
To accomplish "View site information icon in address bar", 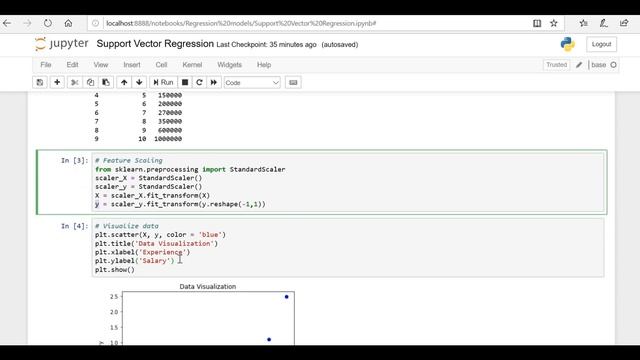I will pyautogui.click(x=95, y=23).
